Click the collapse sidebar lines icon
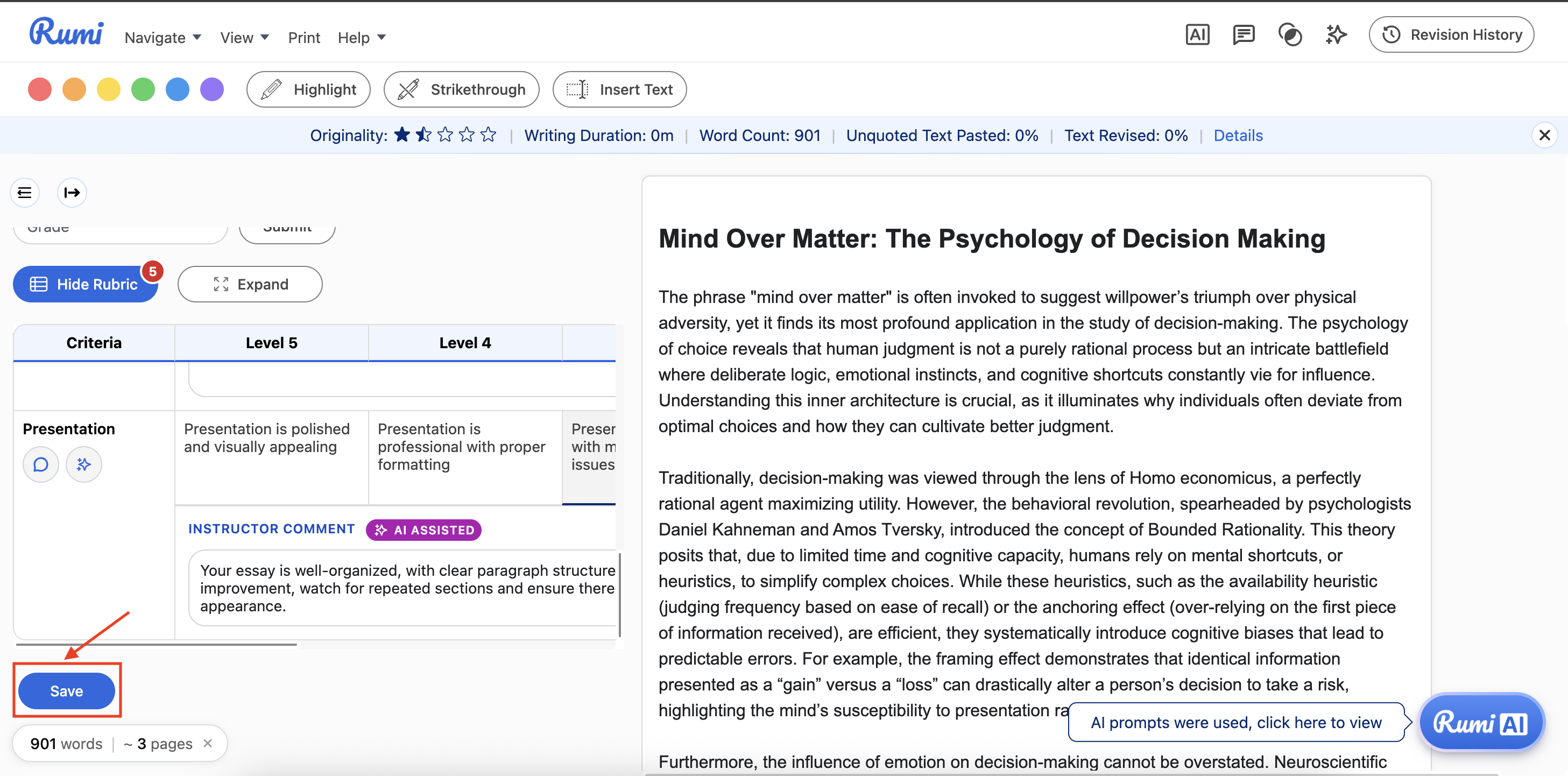Screen dimensions: 1568x776 [x=25, y=193]
